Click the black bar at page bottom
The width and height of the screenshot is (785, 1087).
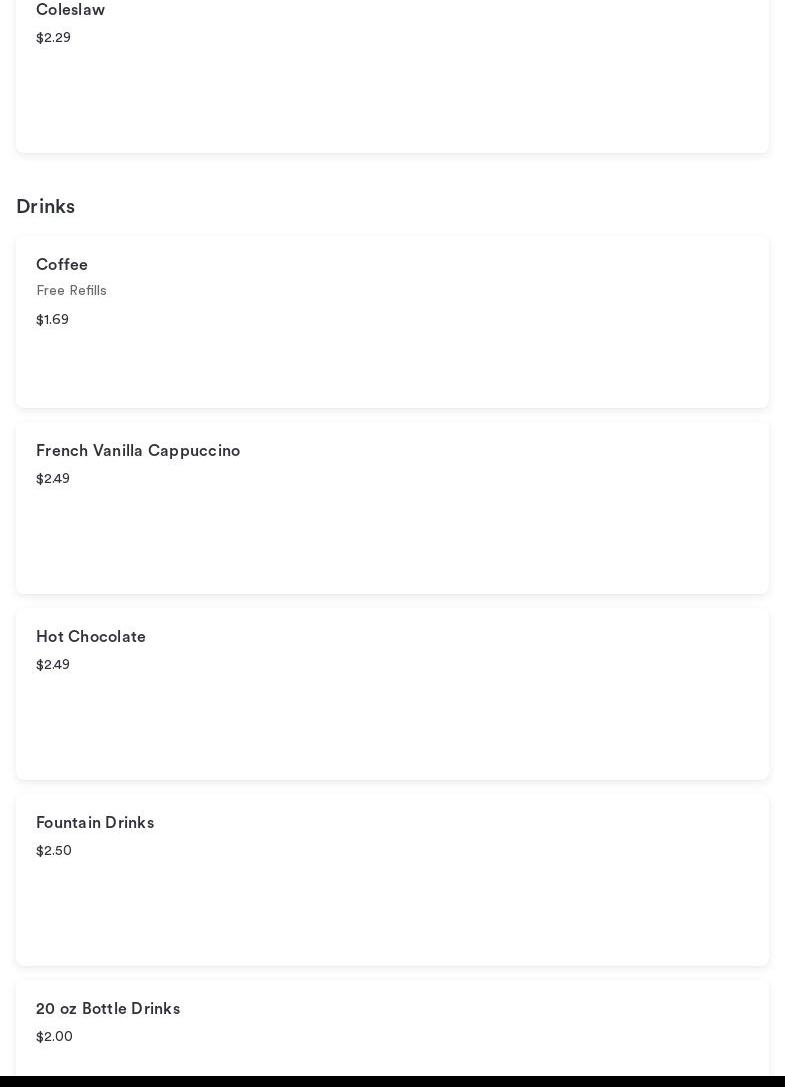pyautogui.click(x=392, y=1081)
